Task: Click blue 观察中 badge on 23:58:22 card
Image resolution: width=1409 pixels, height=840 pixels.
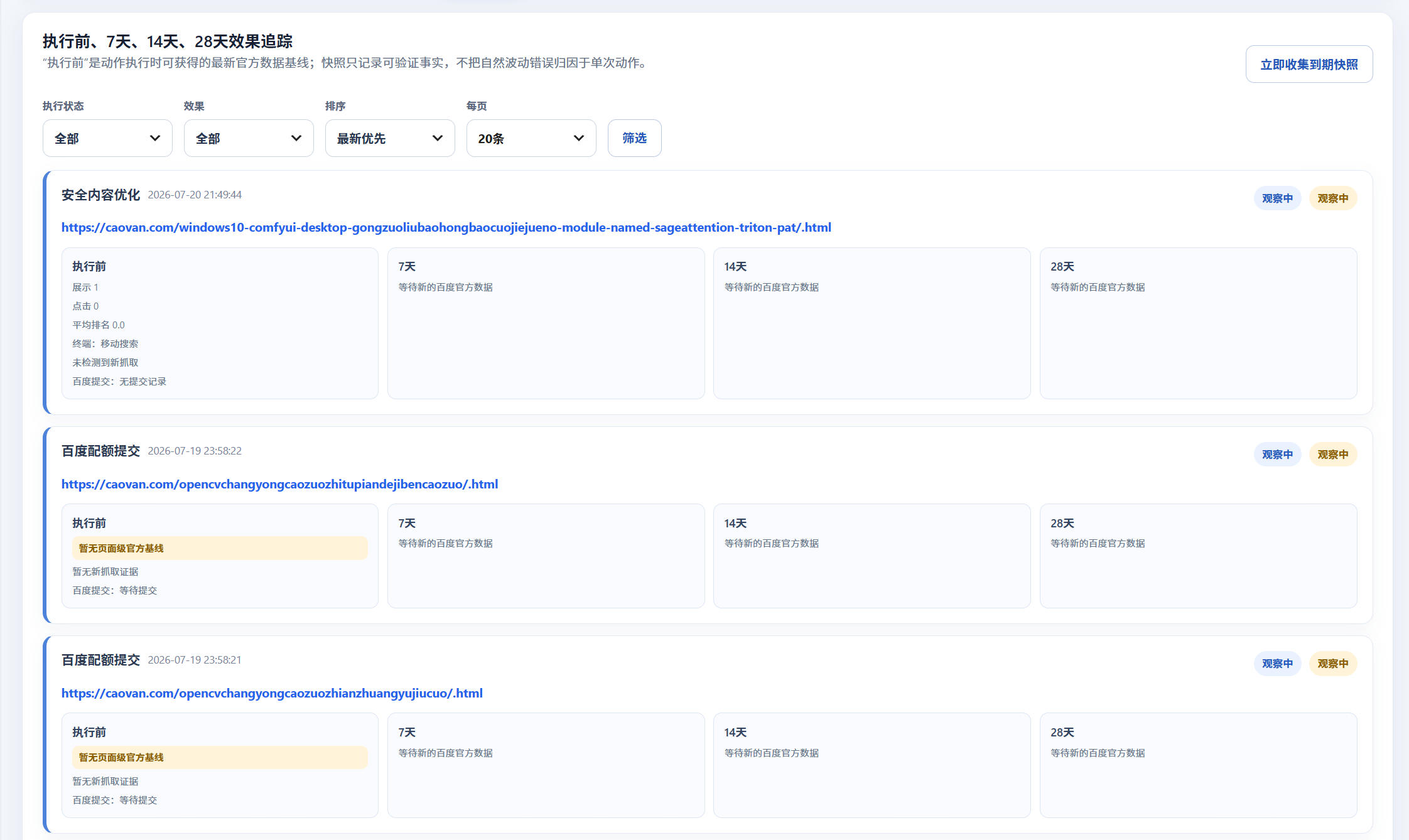Action: 1277,455
